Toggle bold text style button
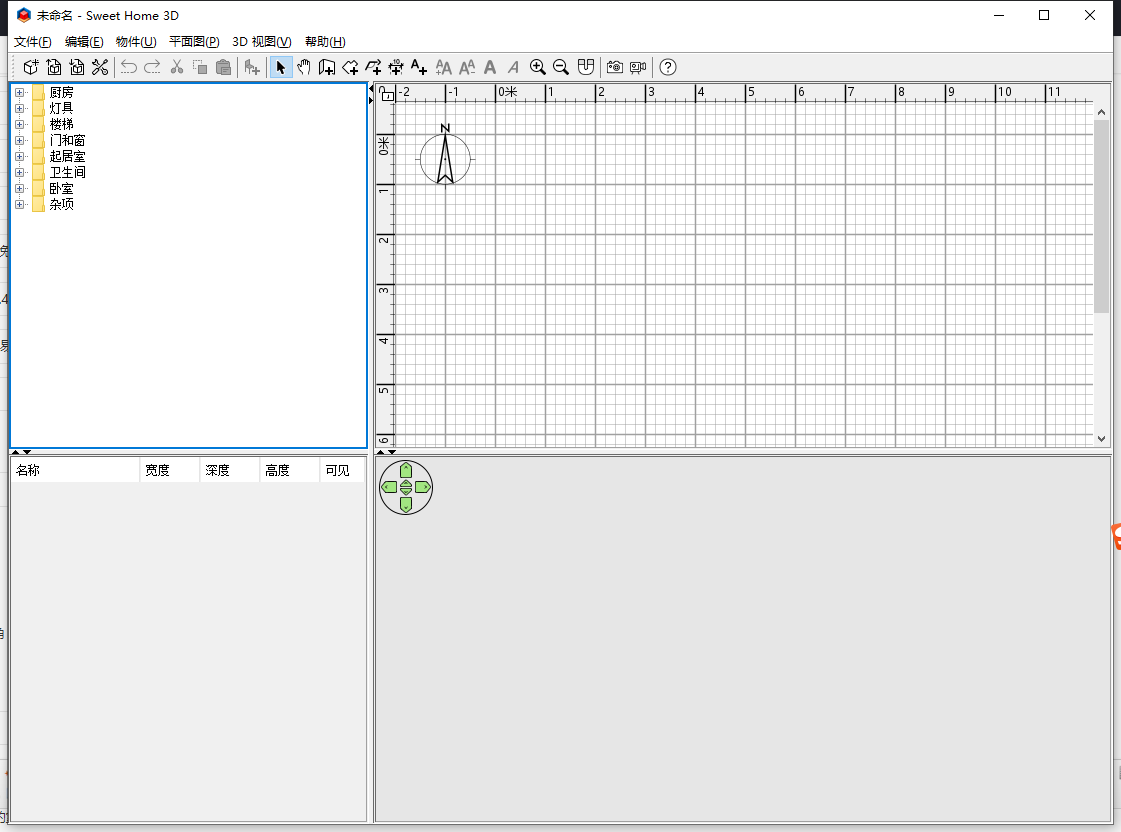Screen dimensions: 1121x832 pos(490,67)
